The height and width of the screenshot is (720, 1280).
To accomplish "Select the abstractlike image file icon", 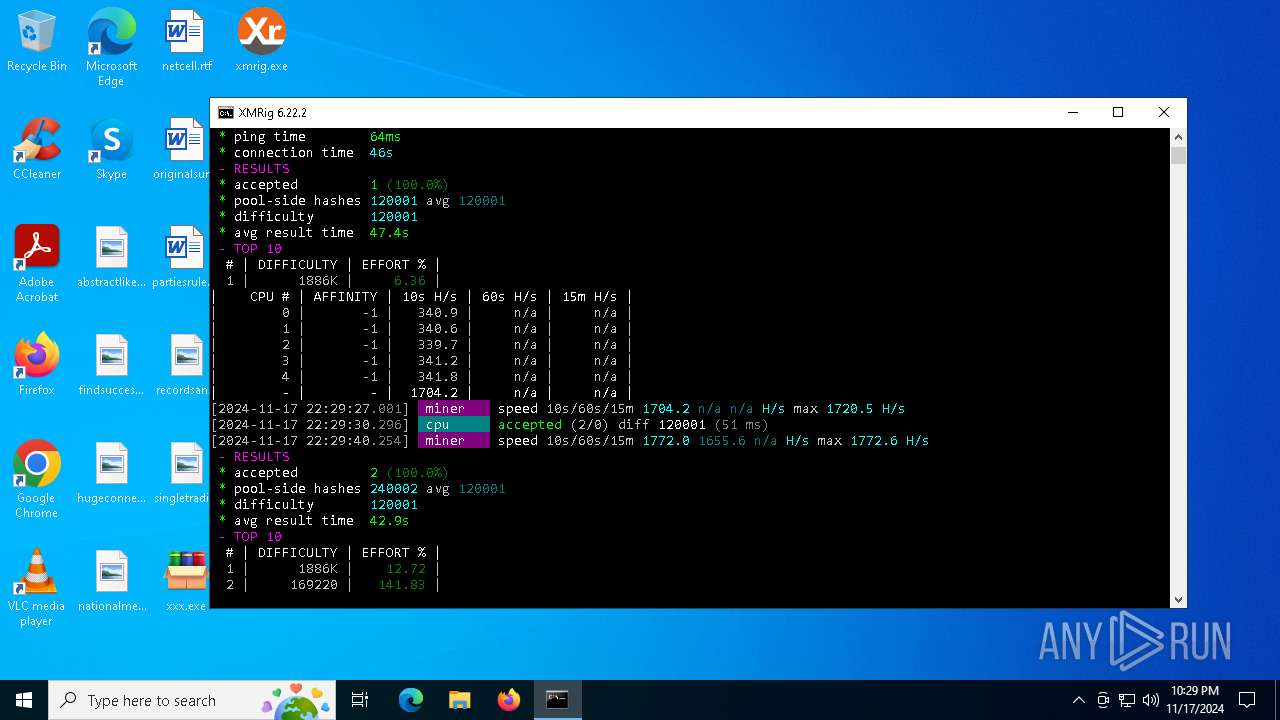I will [x=111, y=258].
